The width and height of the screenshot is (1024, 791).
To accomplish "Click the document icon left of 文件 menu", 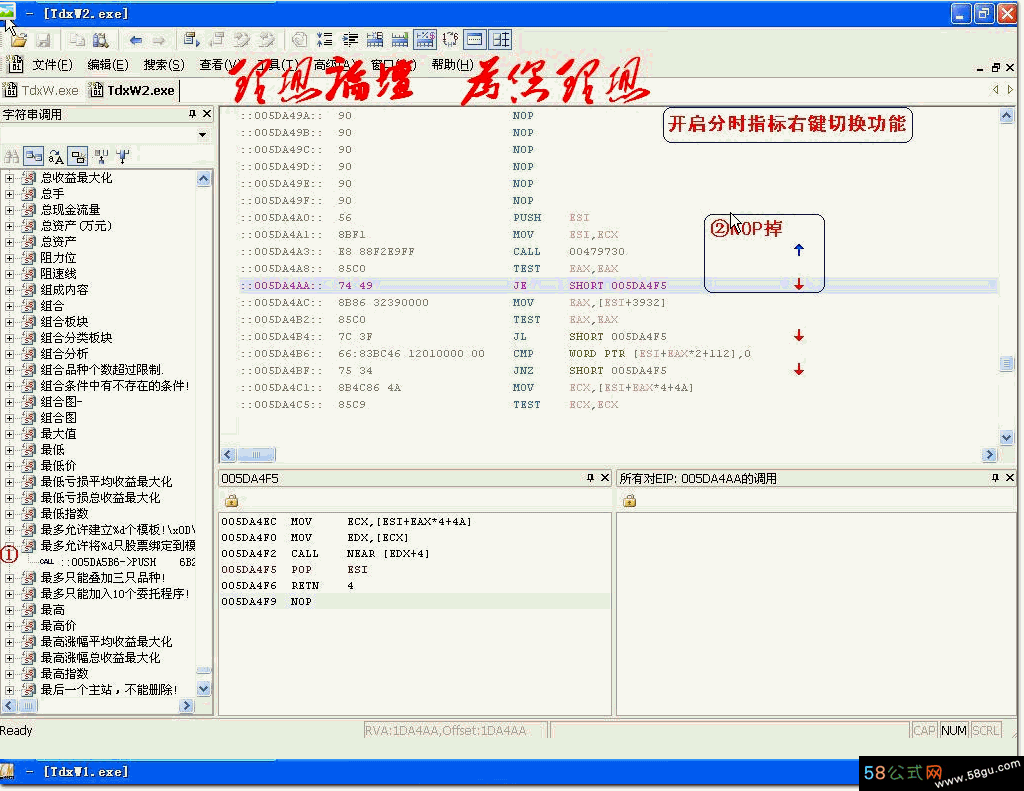I will pyautogui.click(x=14, y=64).
